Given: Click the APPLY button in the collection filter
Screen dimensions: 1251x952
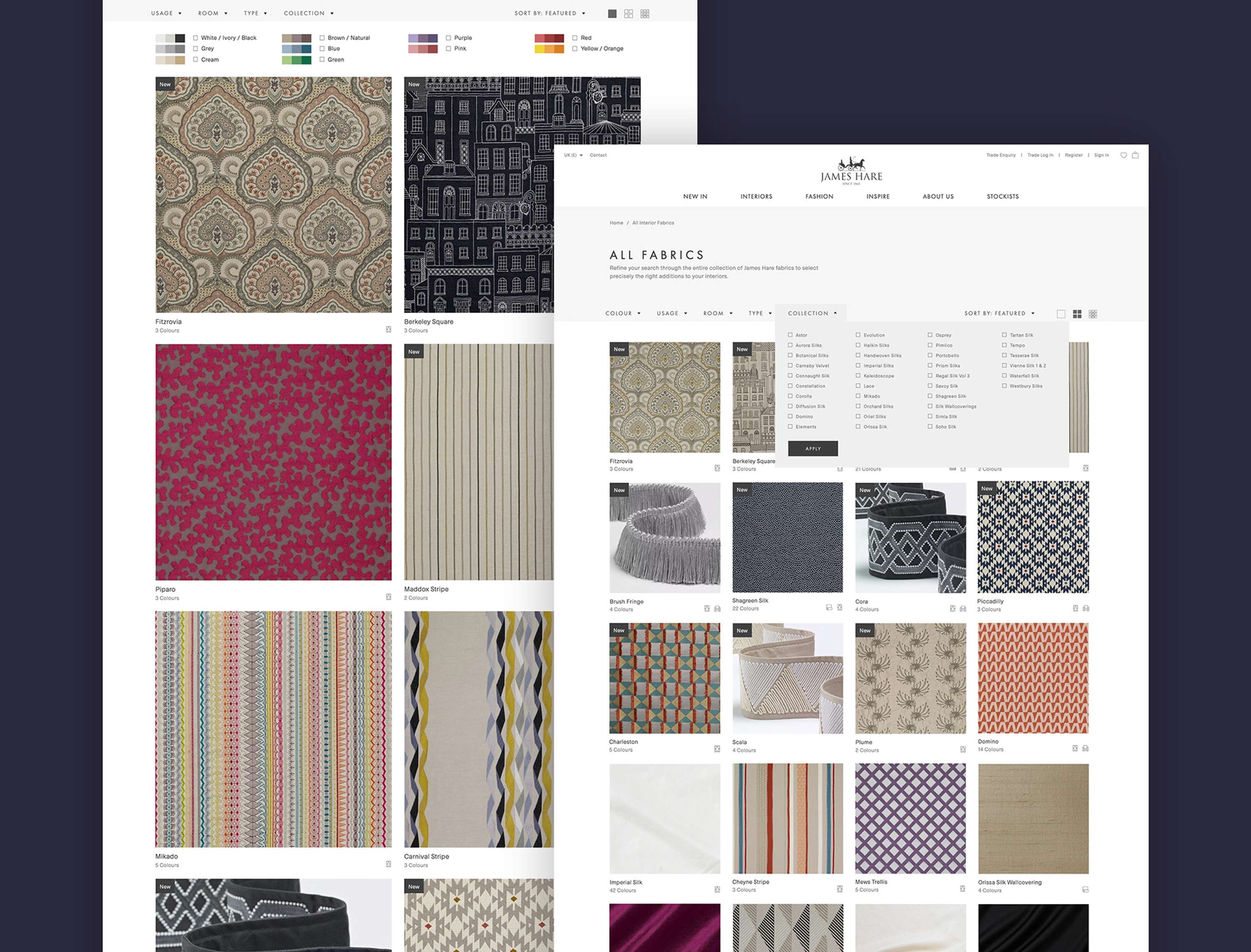Looking at the screenshot, I should tap(813, 448).
